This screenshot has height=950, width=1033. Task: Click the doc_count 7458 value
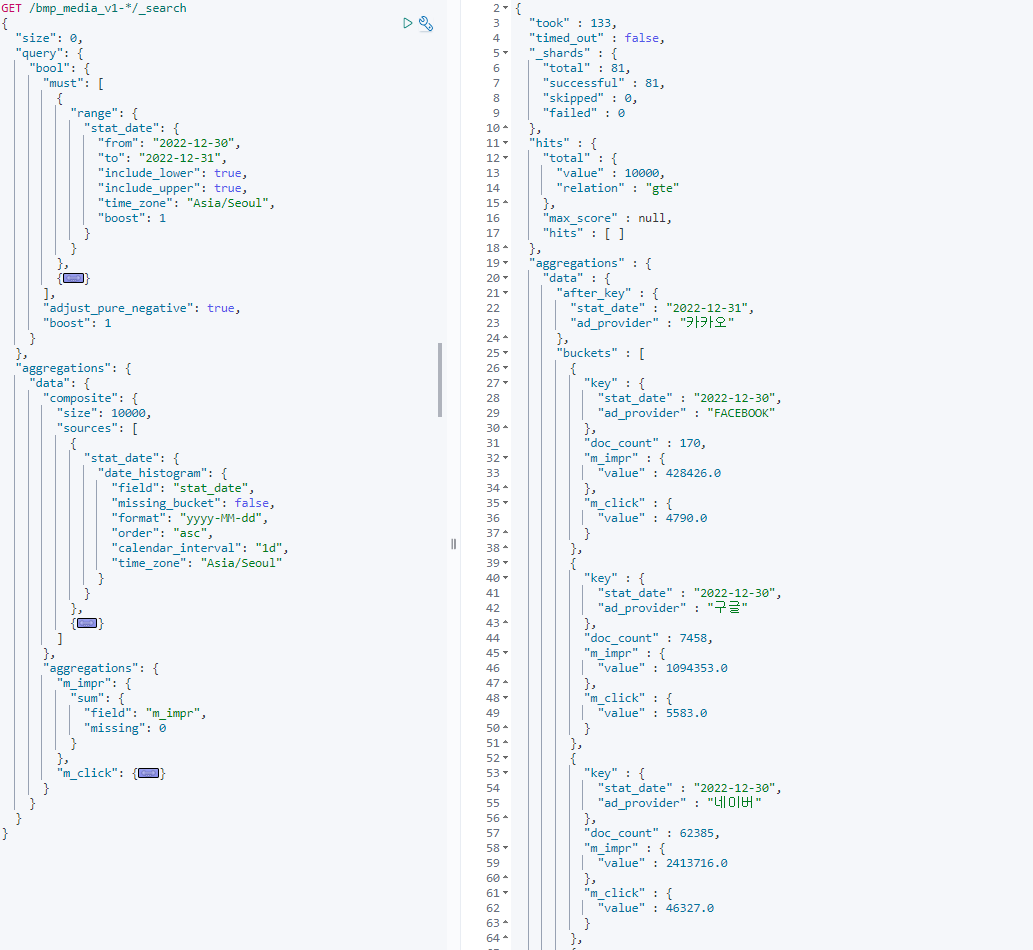point(693,638)
